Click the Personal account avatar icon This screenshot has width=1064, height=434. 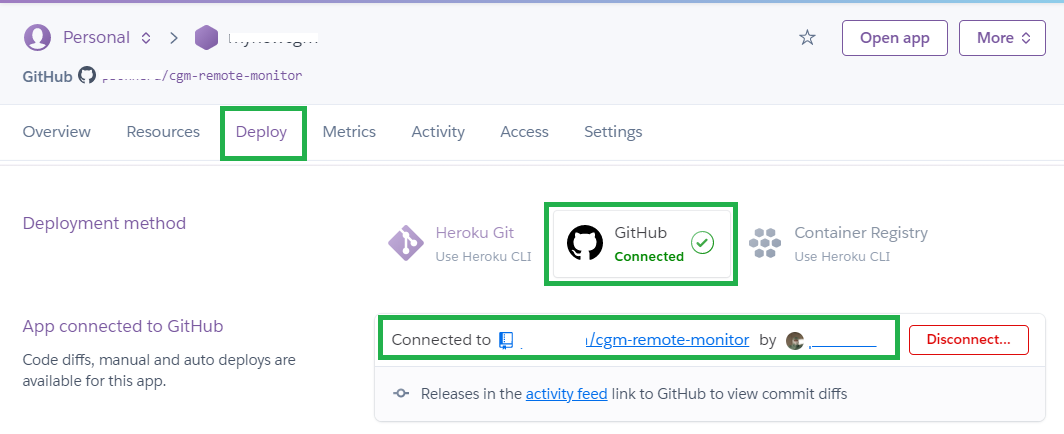(x=37, y=37)
